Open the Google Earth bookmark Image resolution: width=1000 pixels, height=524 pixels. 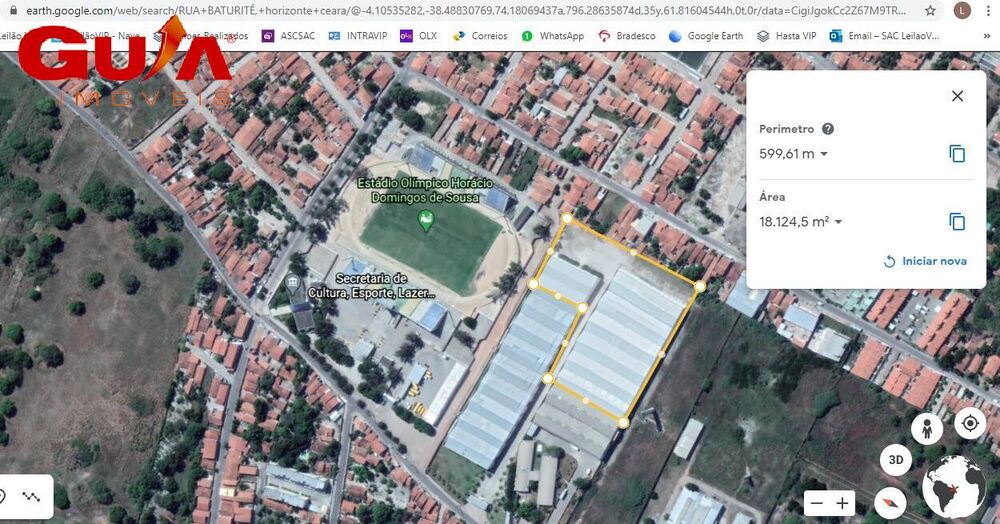[706, 36]
